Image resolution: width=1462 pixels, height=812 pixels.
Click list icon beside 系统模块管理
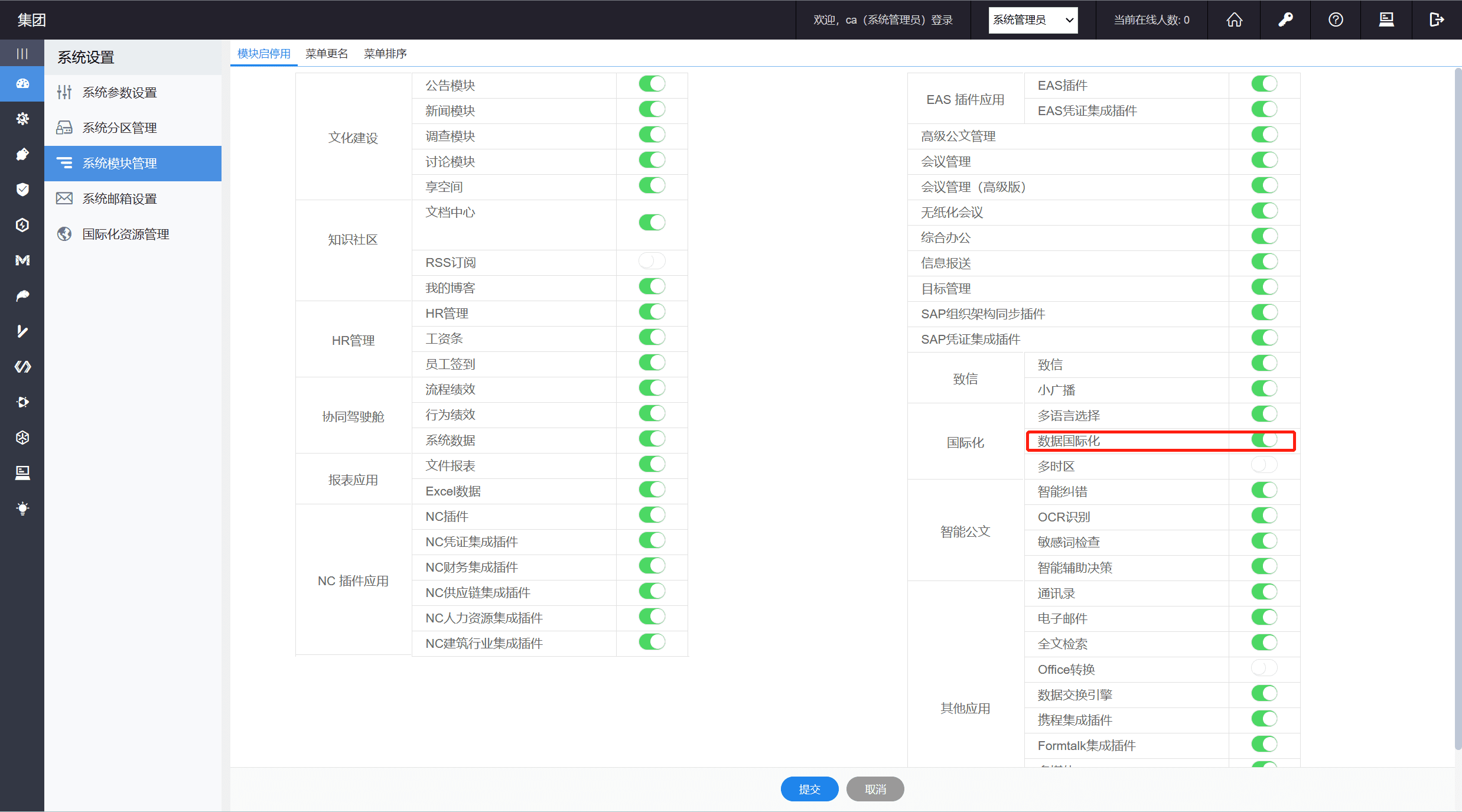tap(64, 163)
